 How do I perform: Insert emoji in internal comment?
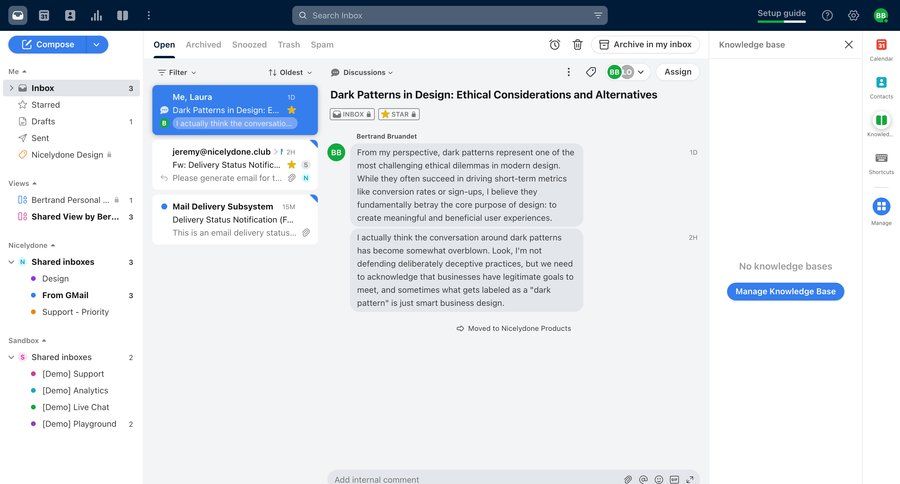[659, 479]
